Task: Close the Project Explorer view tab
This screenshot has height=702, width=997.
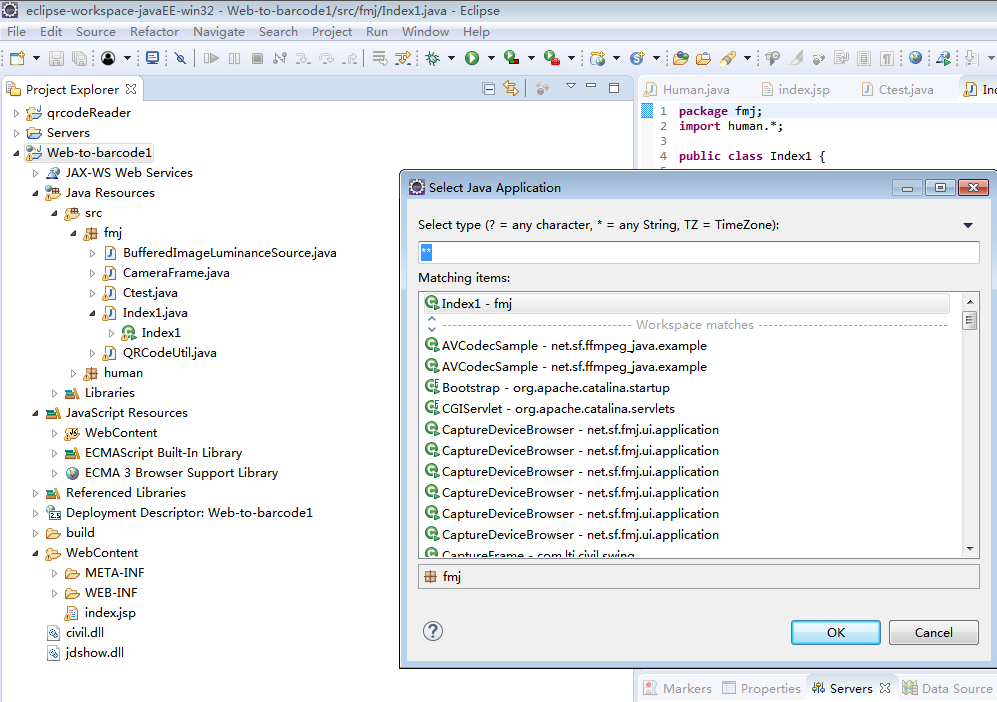Action: click(x=131, y=89)
